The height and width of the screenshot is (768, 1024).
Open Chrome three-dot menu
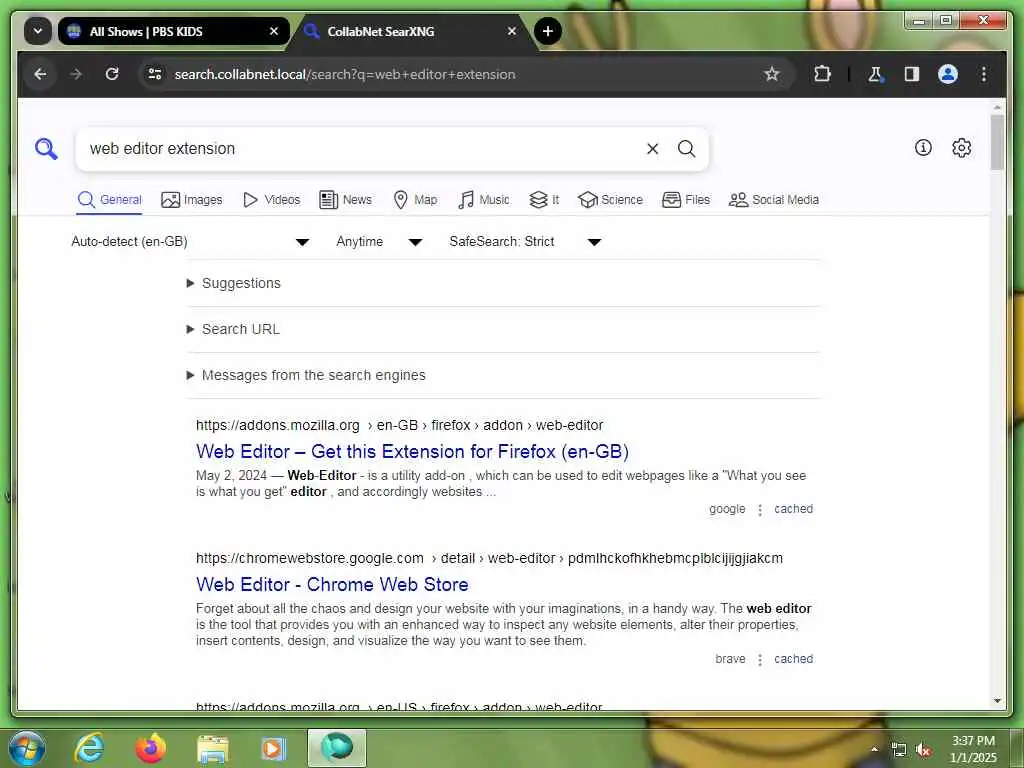click(984, 74)
